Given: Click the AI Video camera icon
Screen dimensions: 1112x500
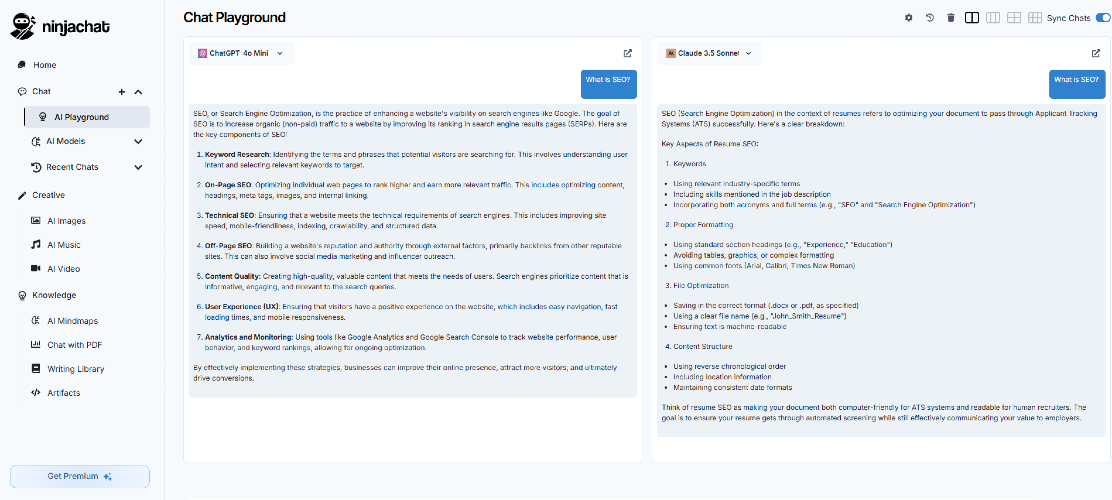Looking at the screenshot, I should 36,269.
